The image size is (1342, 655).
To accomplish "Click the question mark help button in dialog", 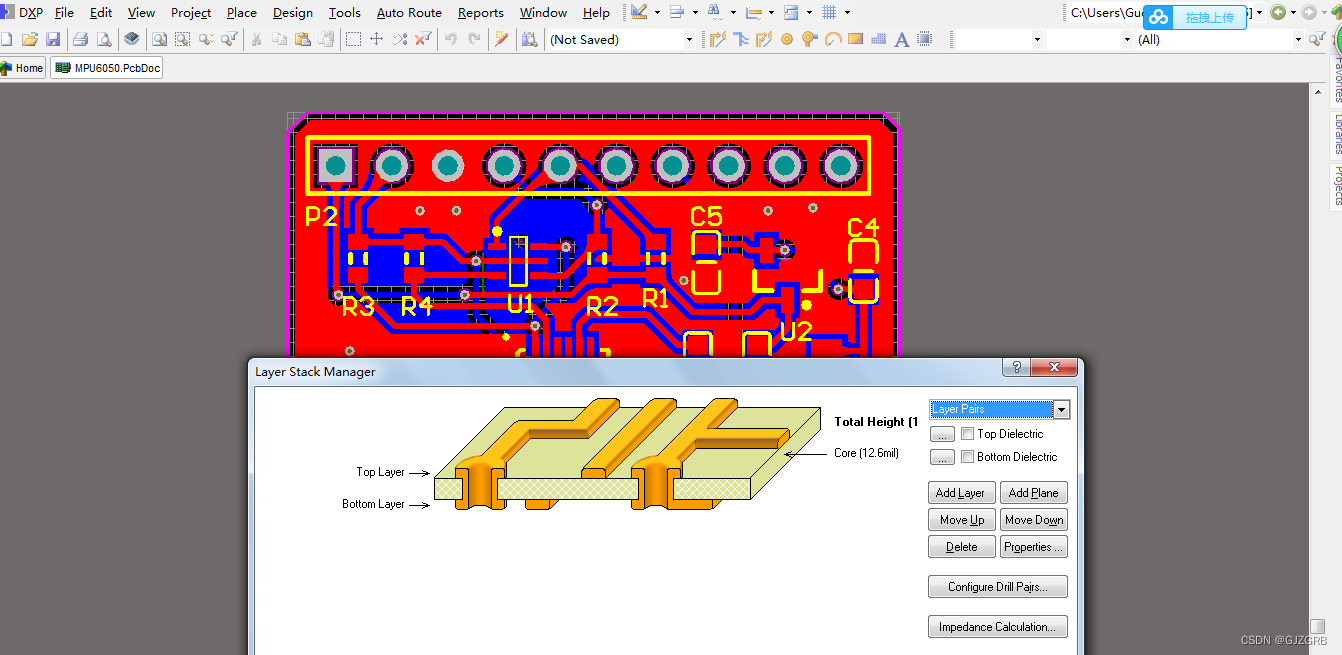I will click(x=1016, y=367).
